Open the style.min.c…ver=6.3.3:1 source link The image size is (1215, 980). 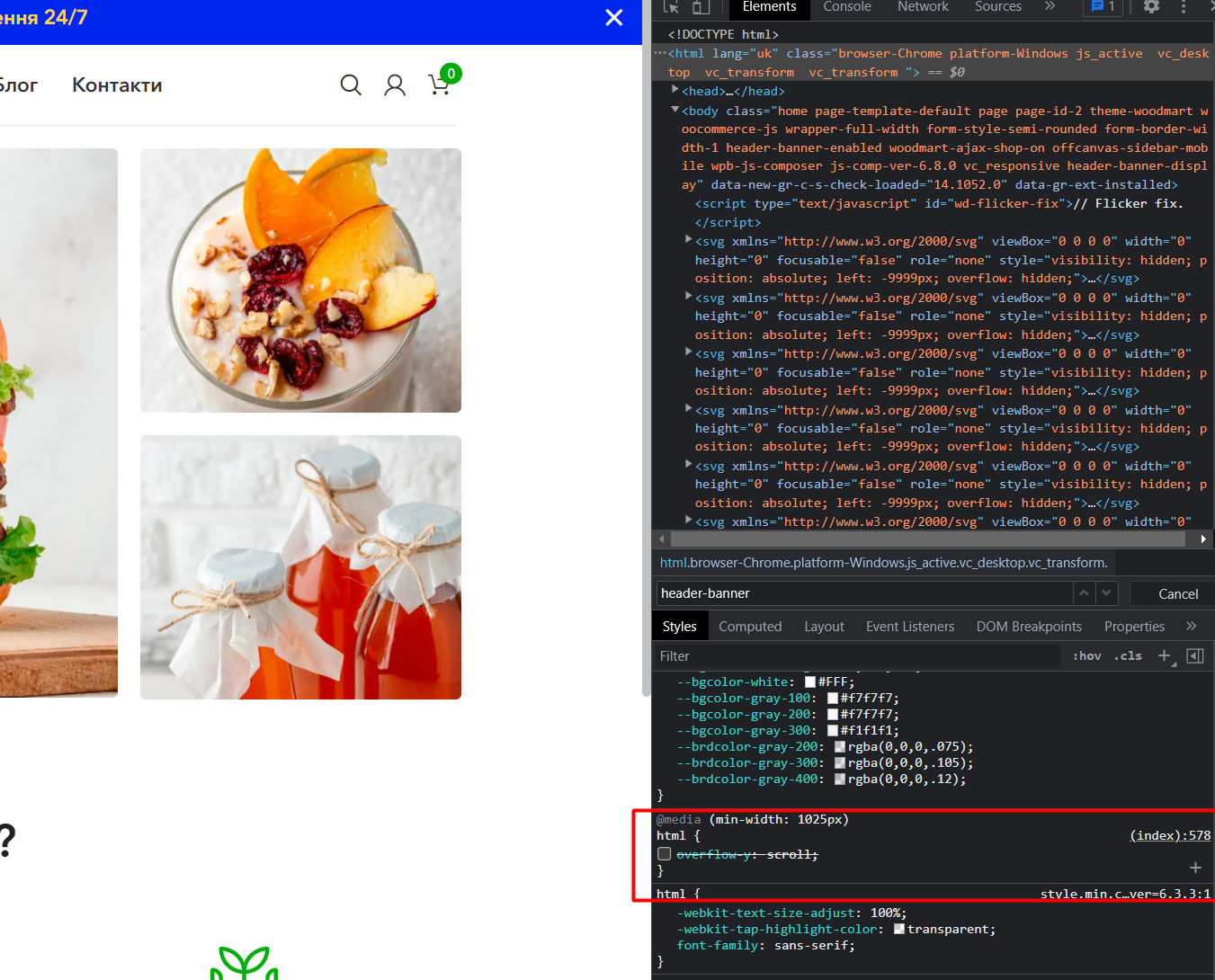tap(1125, 894)
